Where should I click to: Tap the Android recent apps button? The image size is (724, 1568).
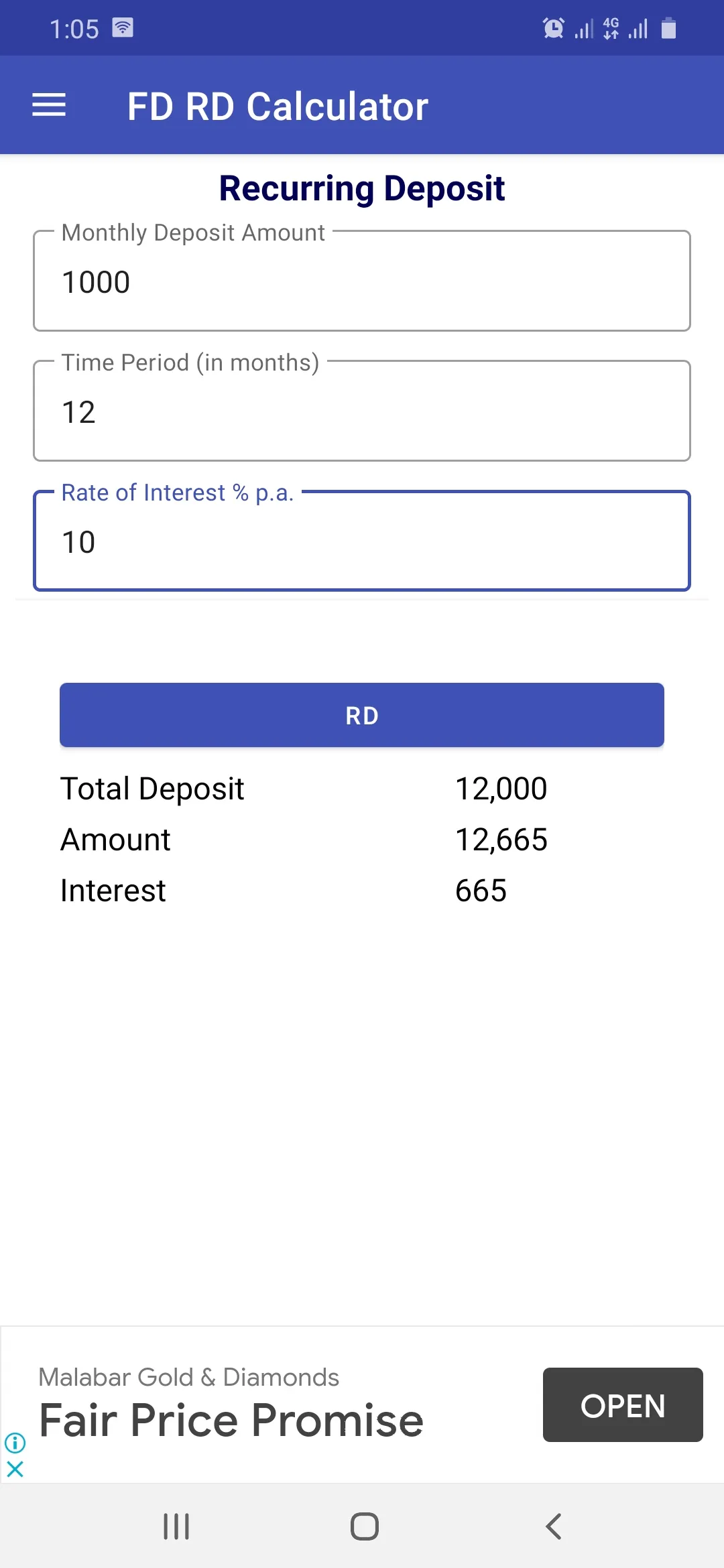coord(176,1526)
